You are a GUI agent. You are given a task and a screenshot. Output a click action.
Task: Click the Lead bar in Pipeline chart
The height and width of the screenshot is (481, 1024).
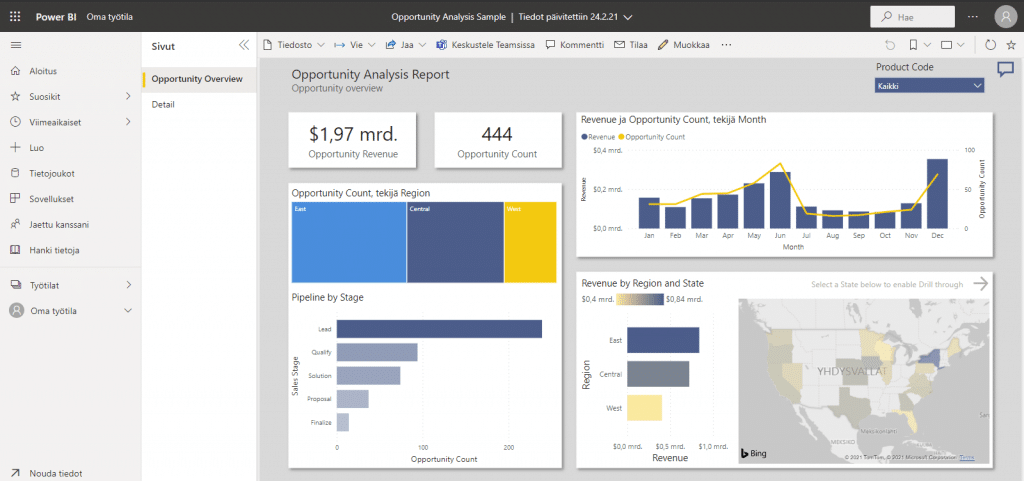point(439,329)
